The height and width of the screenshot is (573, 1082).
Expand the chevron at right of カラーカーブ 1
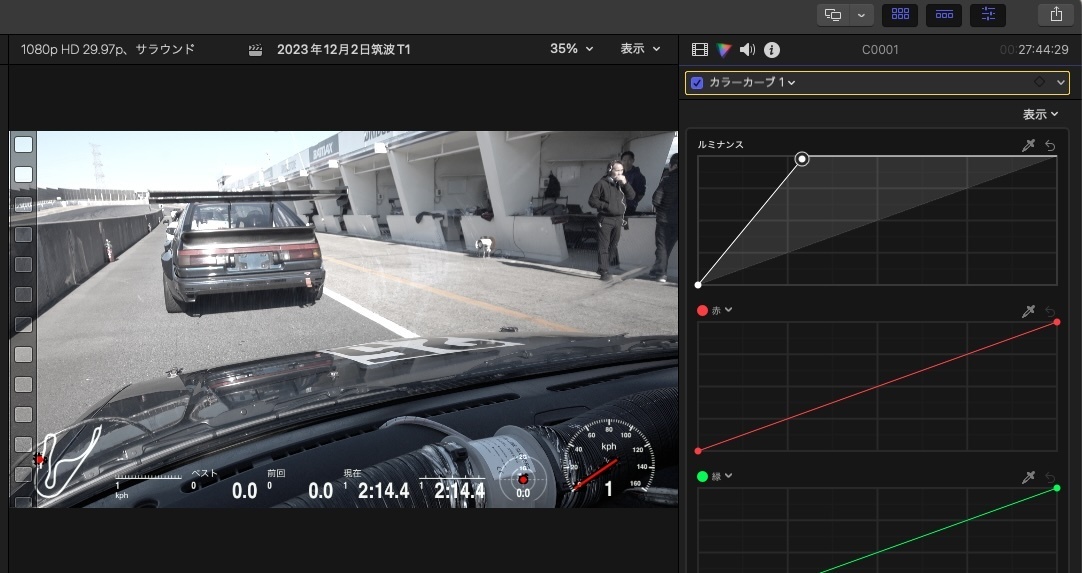(1061, 83)
